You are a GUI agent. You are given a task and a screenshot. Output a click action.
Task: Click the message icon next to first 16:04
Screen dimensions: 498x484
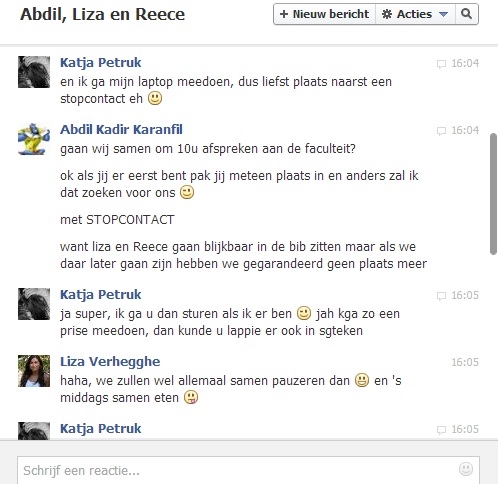[441, 64]
